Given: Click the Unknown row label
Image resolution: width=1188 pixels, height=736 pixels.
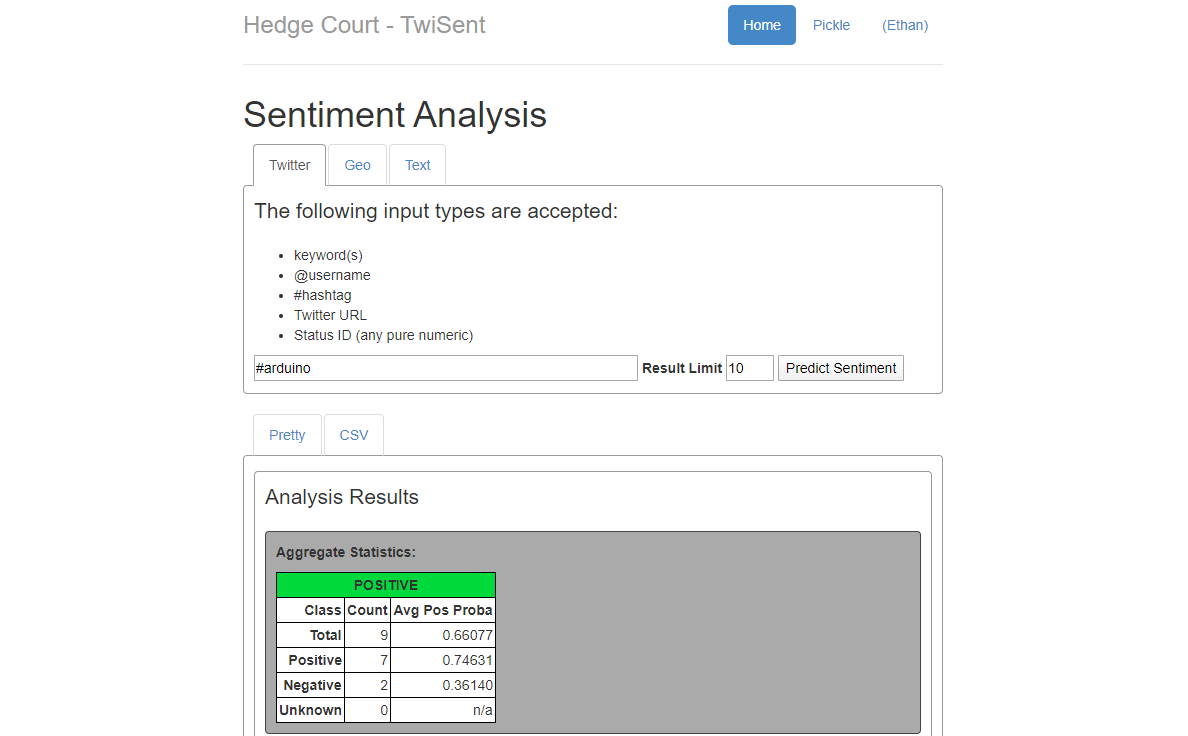Looking at the screenshot, I should (x=311, y=710).
